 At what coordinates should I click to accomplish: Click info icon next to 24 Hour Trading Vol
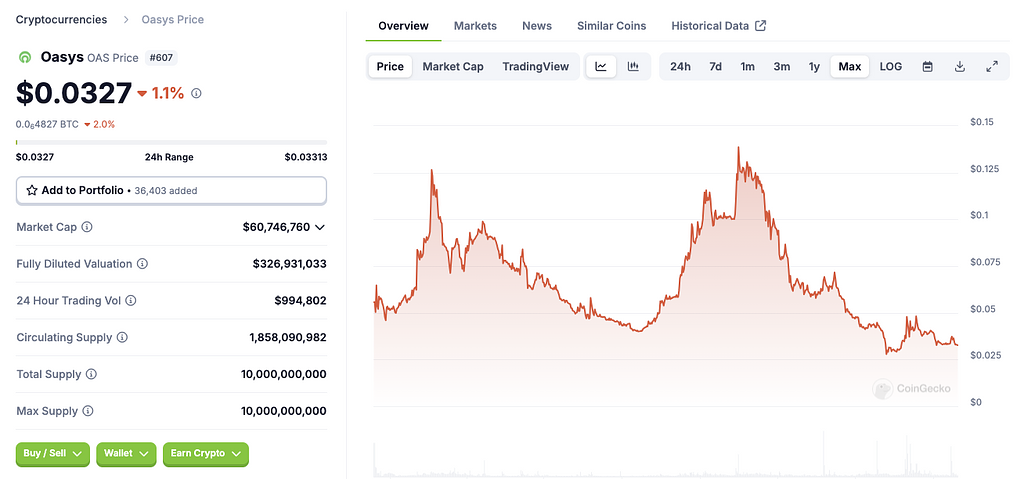[x=131, y=301]
